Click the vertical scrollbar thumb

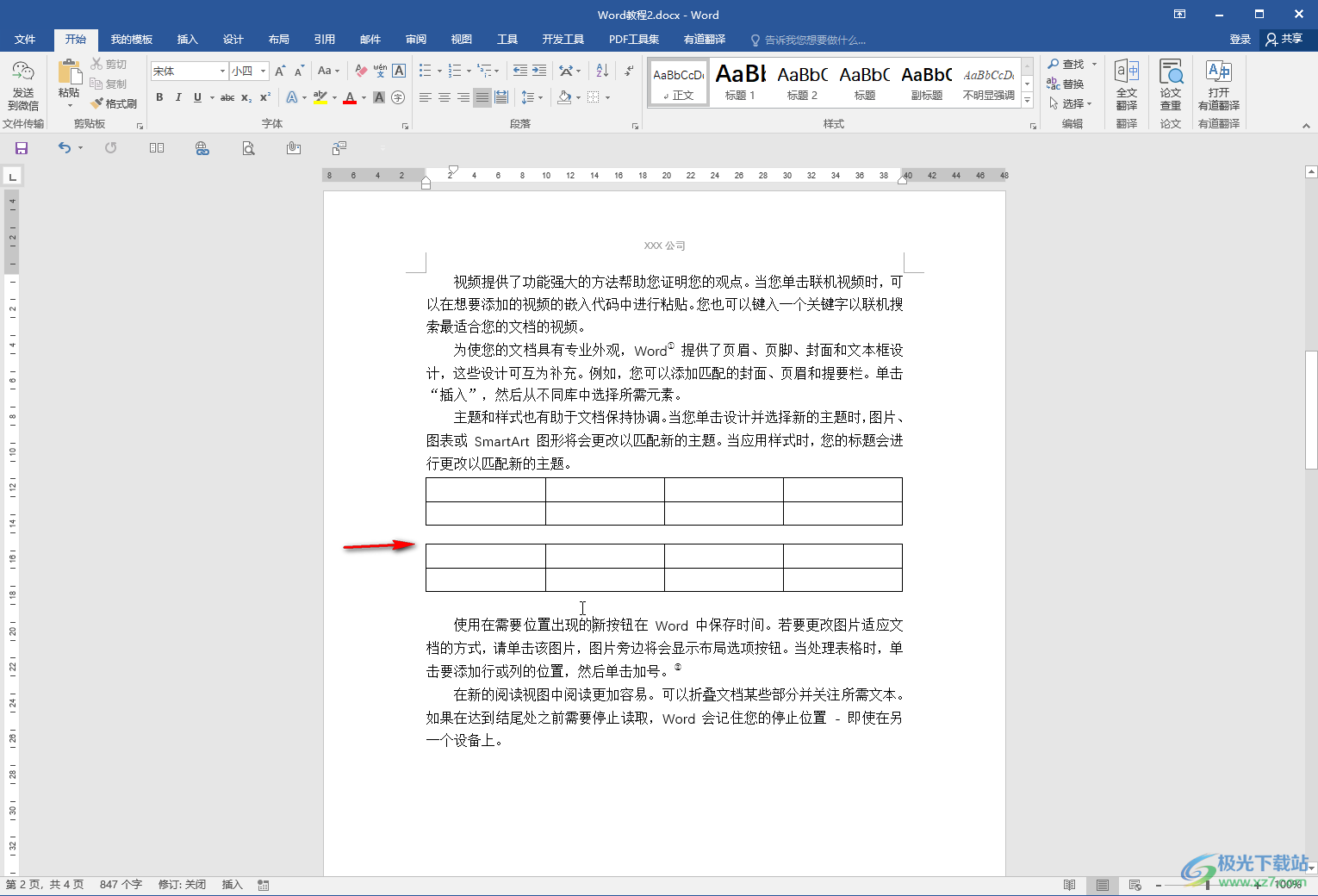coord(1311,409)
